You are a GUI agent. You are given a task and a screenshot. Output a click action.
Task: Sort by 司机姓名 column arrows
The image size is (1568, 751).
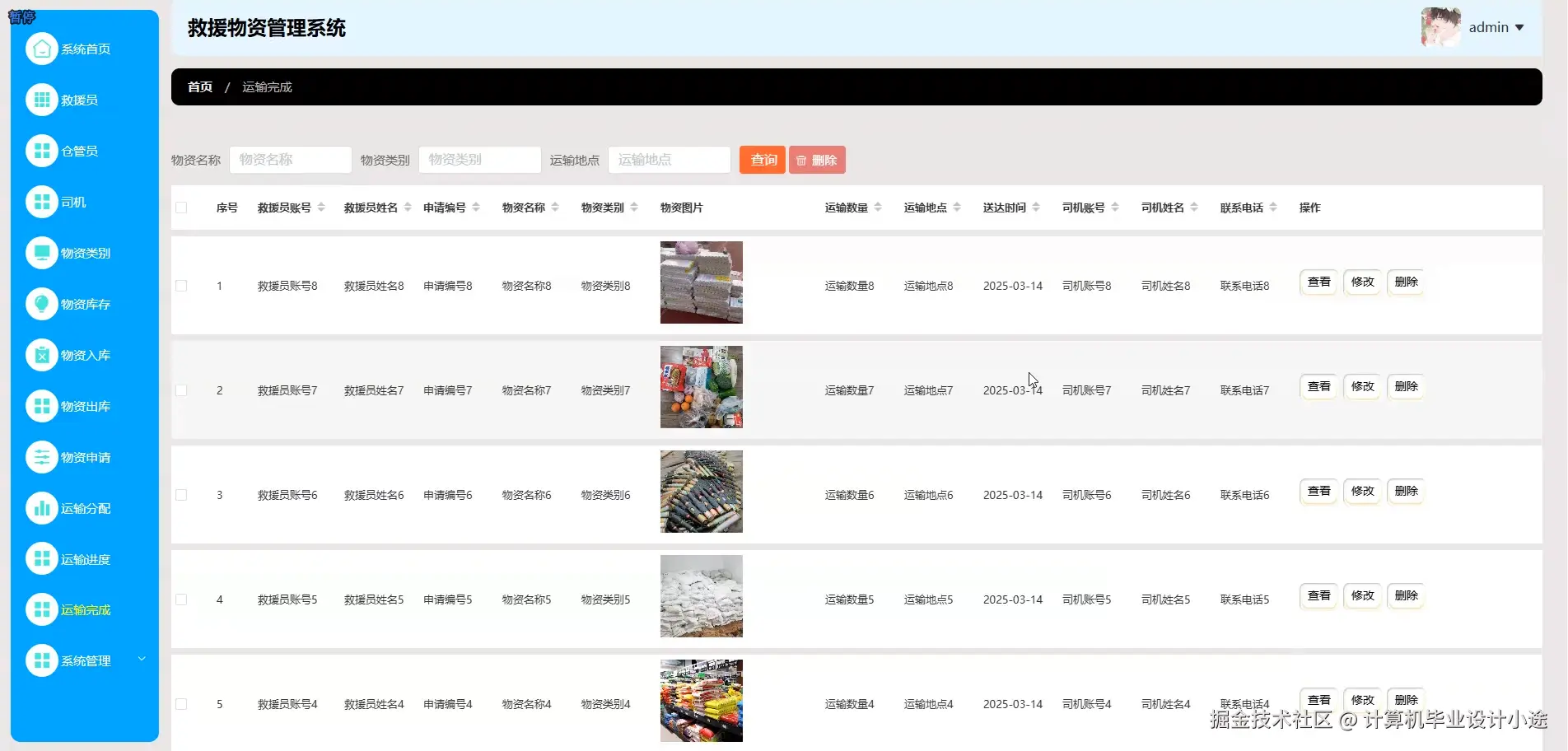1194,208
